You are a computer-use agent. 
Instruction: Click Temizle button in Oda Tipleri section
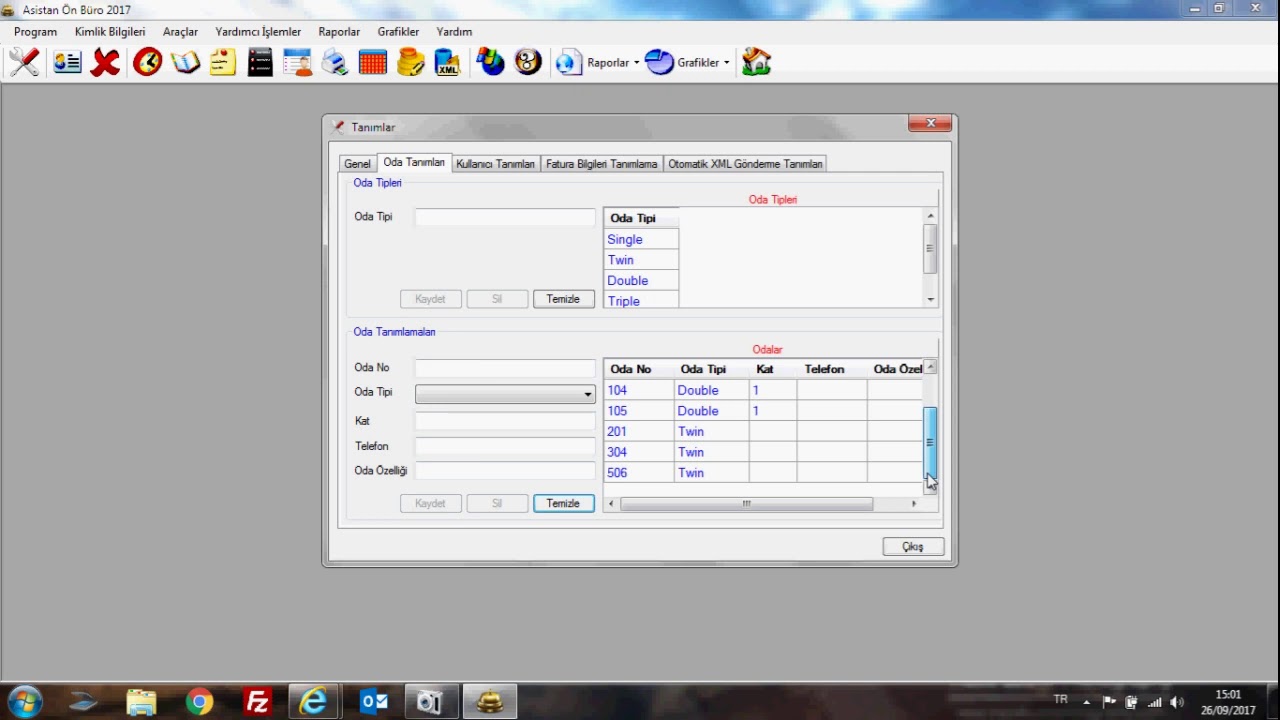point(563,299)
